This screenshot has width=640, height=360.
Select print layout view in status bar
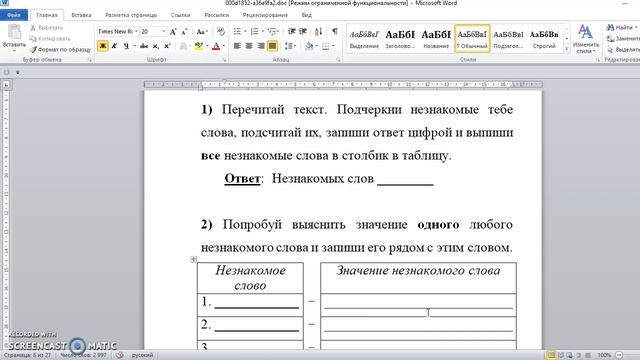[x=551, y=355]
